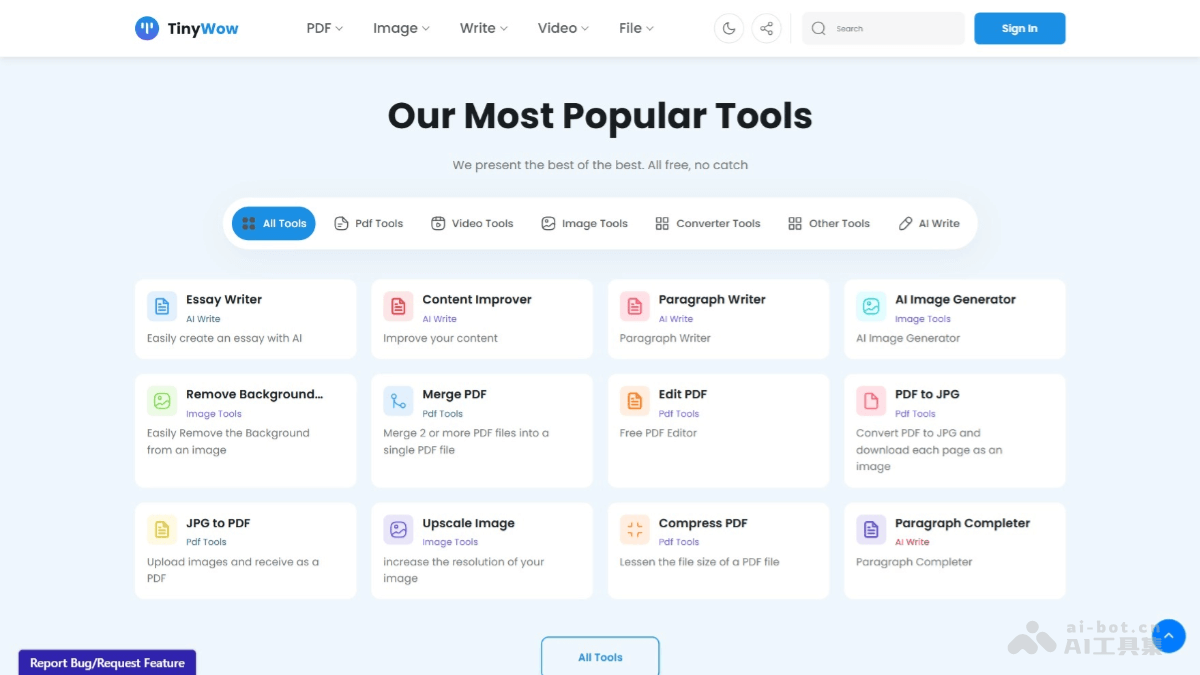Click Report Bug/Request Feature button

(107, 662)
